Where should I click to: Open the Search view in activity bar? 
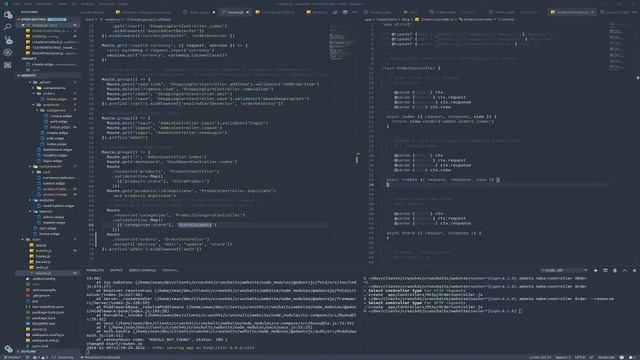pos(8,27)
